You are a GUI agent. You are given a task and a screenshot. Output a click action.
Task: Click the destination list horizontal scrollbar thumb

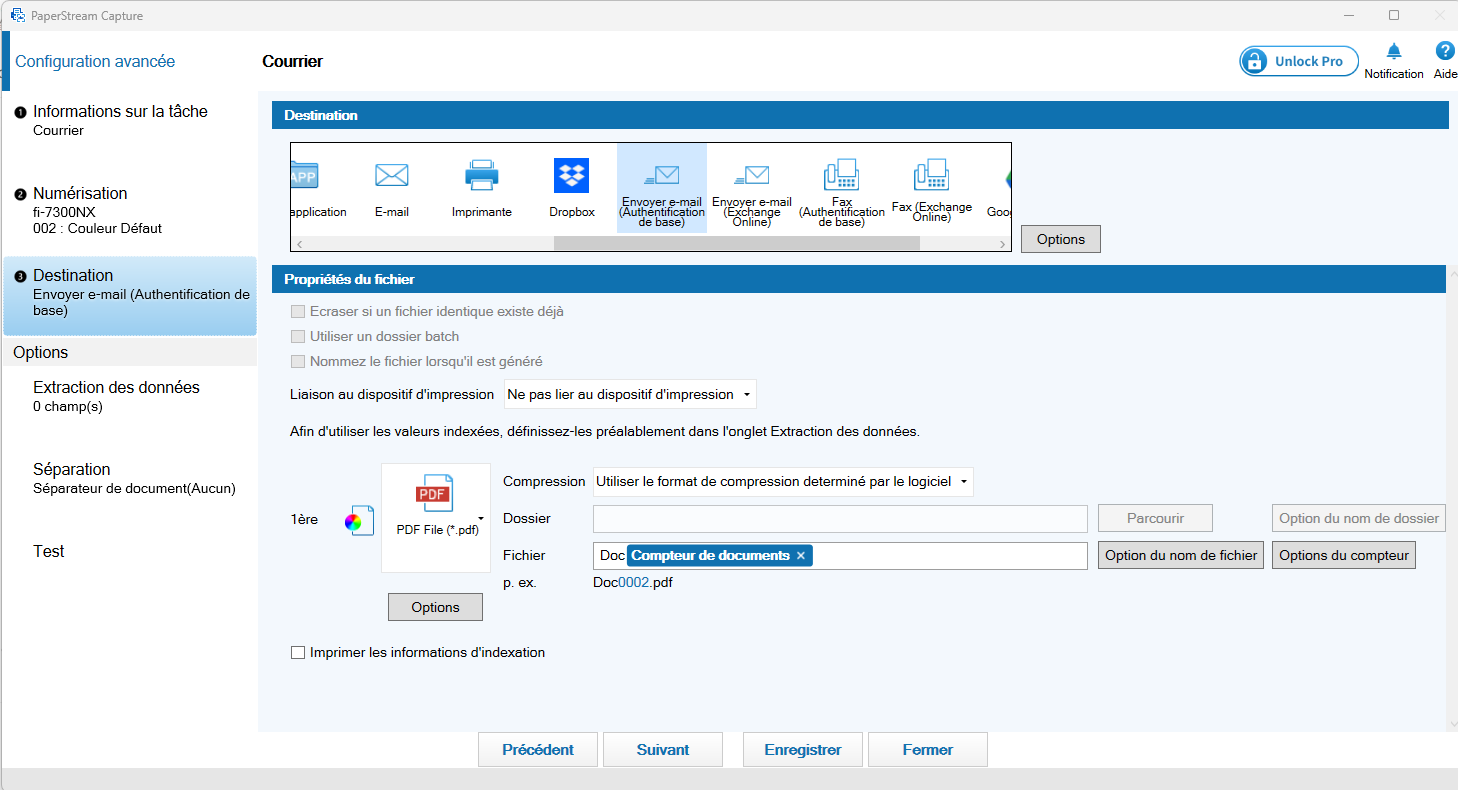coord(736,243)
